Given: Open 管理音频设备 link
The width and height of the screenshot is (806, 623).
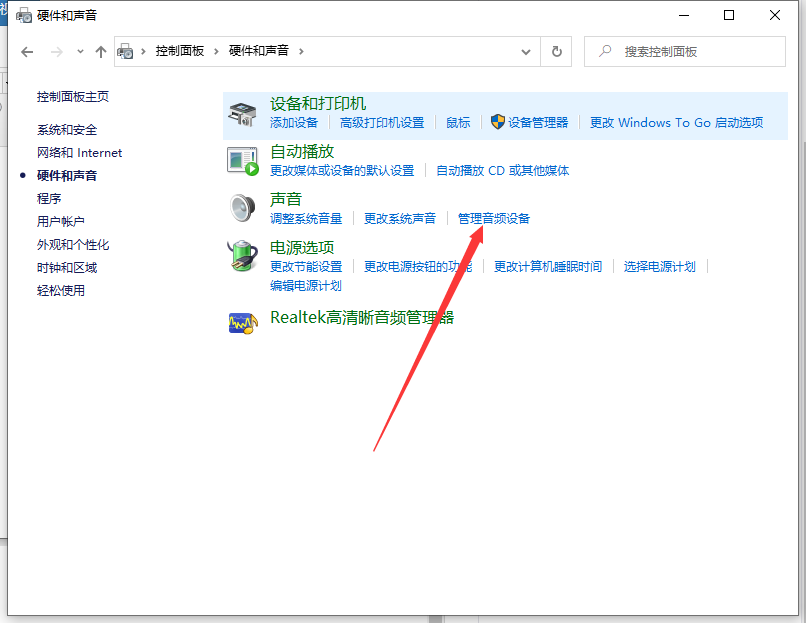Looking at the screenshot, I should click(494, 217).
